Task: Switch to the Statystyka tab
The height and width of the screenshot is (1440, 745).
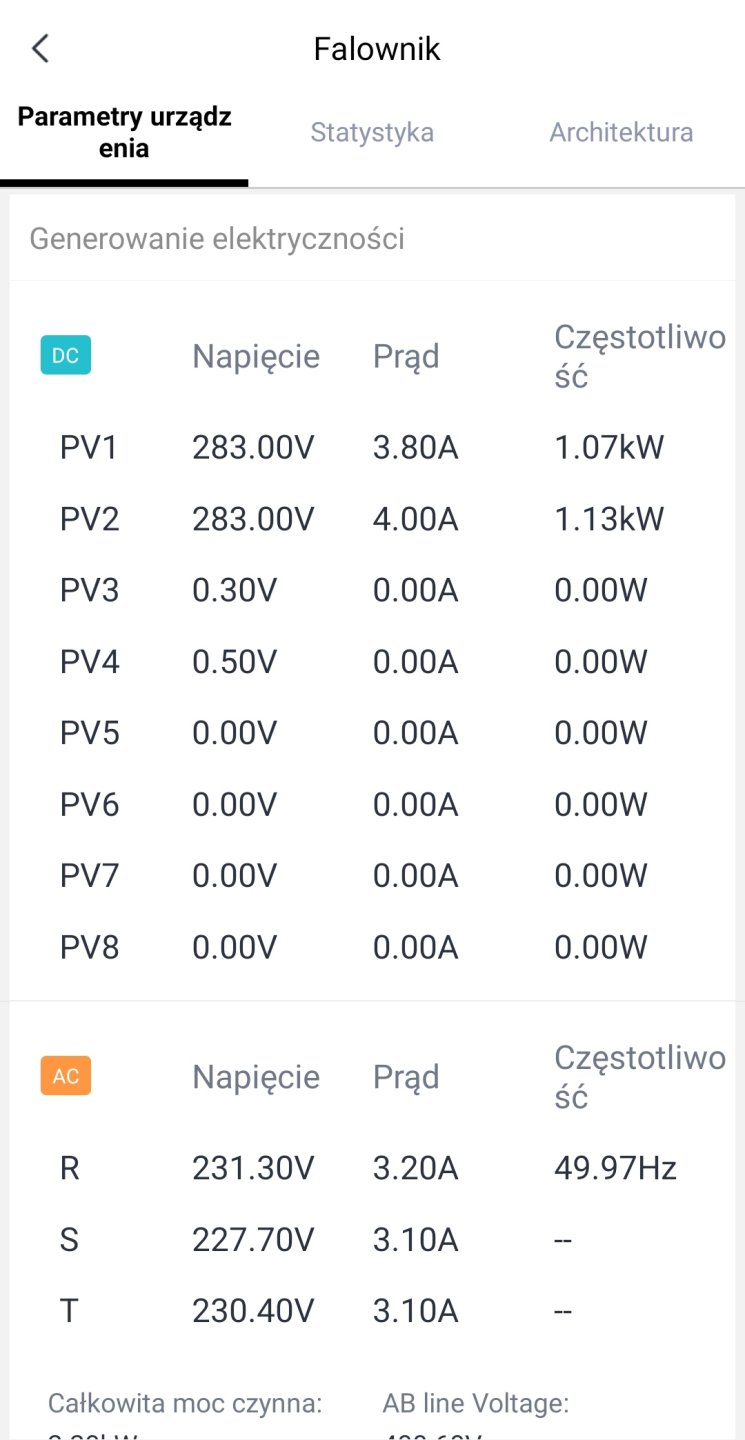Action: coord(372,133)
